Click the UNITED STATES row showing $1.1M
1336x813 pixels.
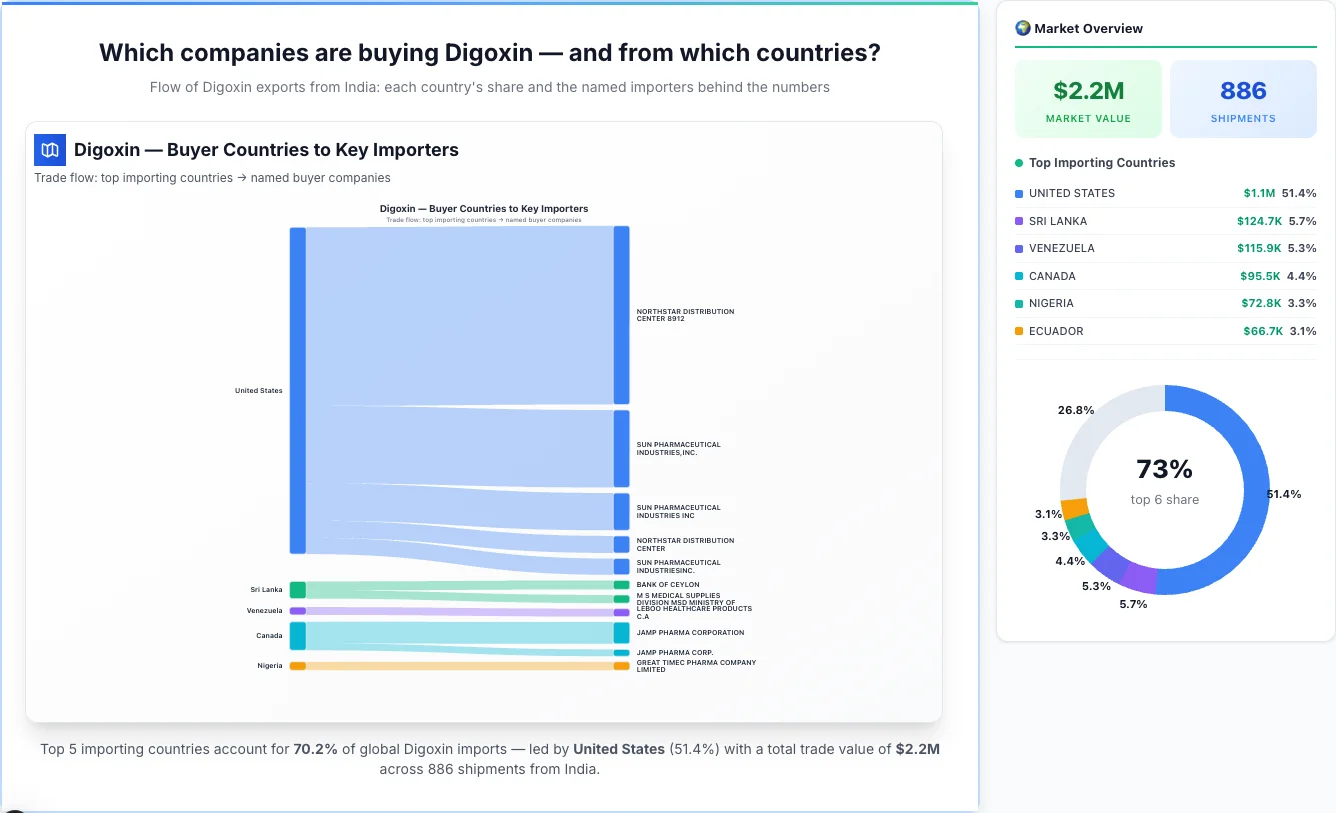click(1165, 193)
